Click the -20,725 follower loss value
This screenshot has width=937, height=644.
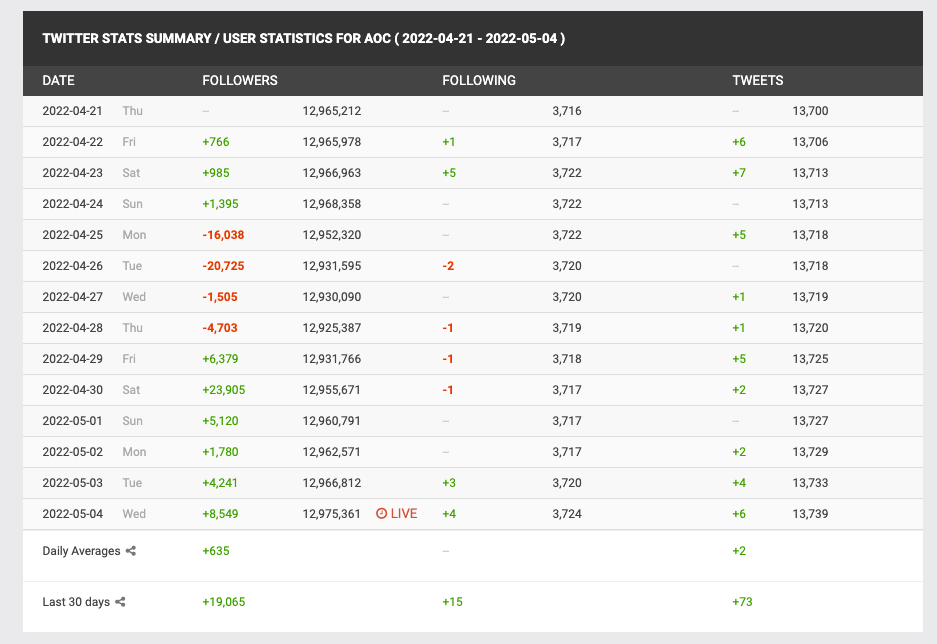[223, 266]
